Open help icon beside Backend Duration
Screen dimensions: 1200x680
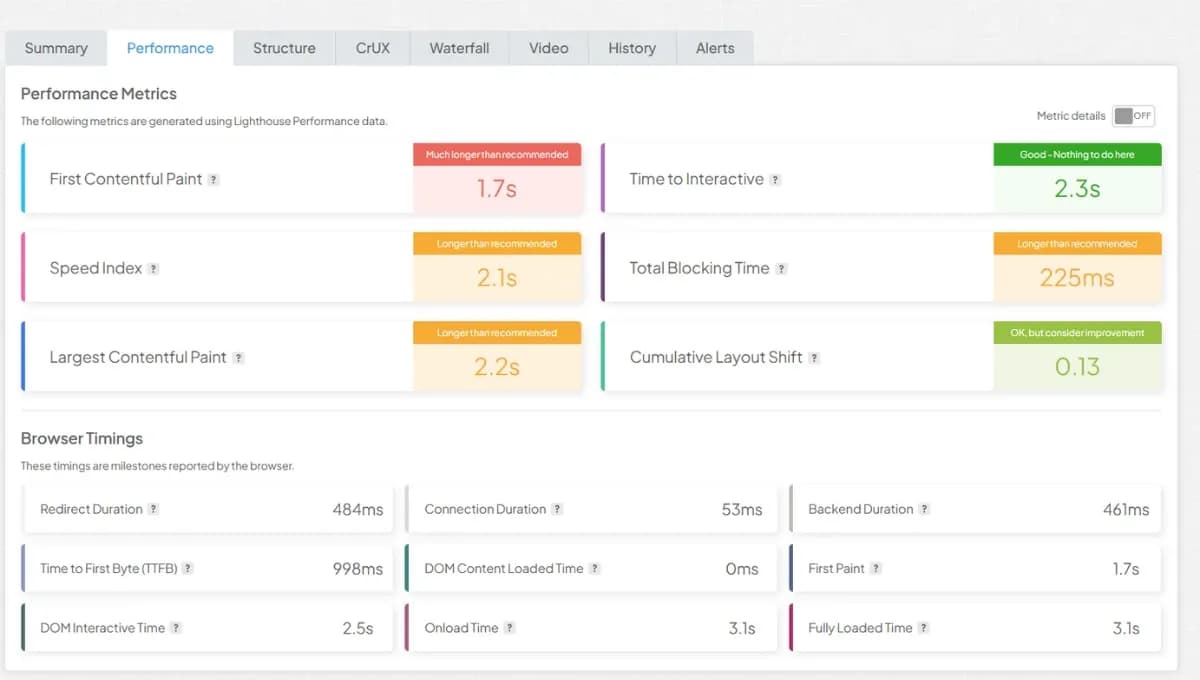[924, 509]
